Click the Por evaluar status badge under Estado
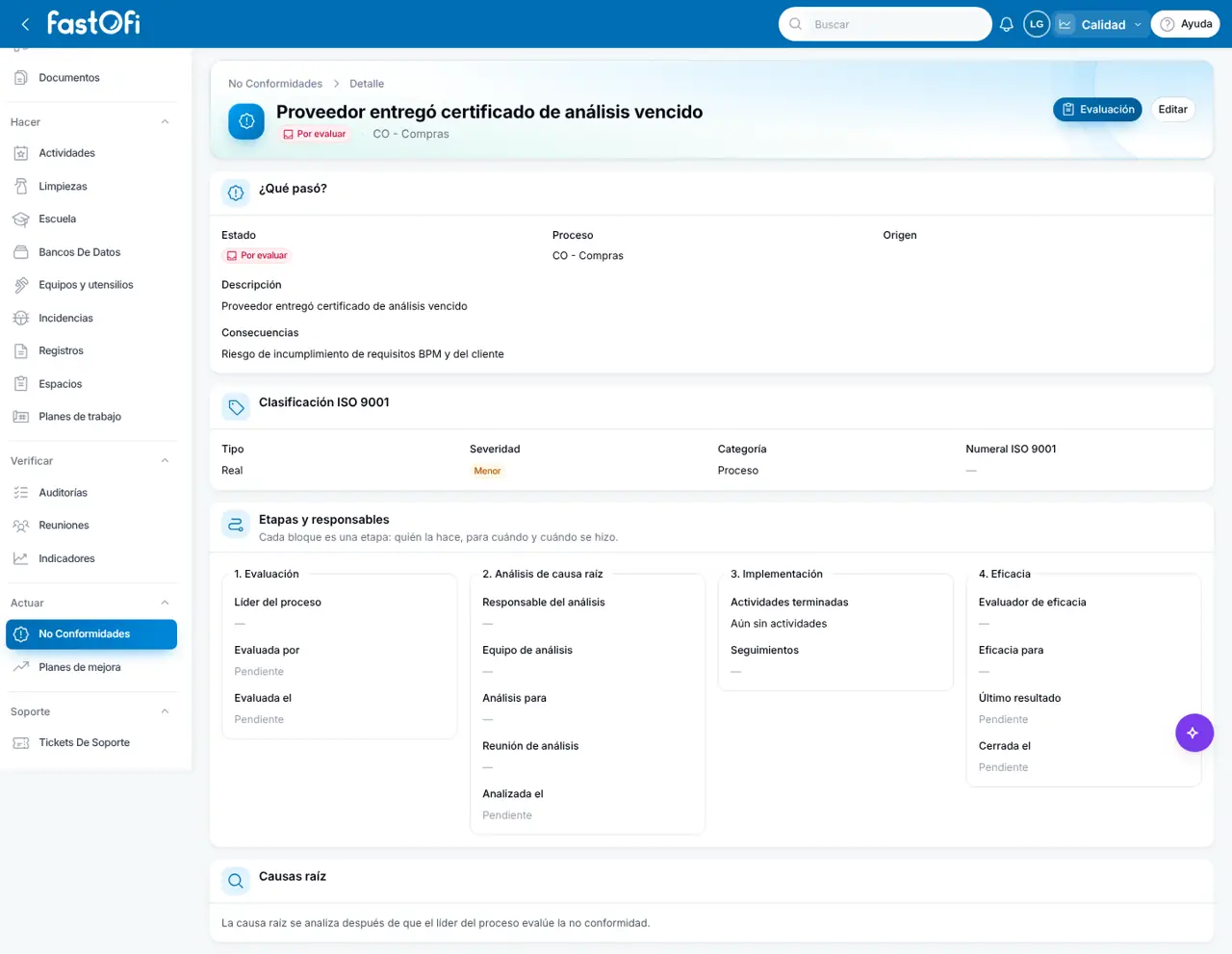 click(257, 256)
